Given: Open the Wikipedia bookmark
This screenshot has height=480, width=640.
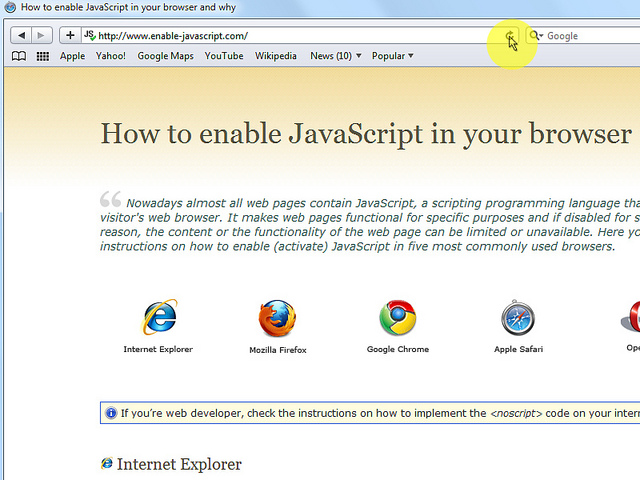Looking at the screenshot, I should (276, 56).
